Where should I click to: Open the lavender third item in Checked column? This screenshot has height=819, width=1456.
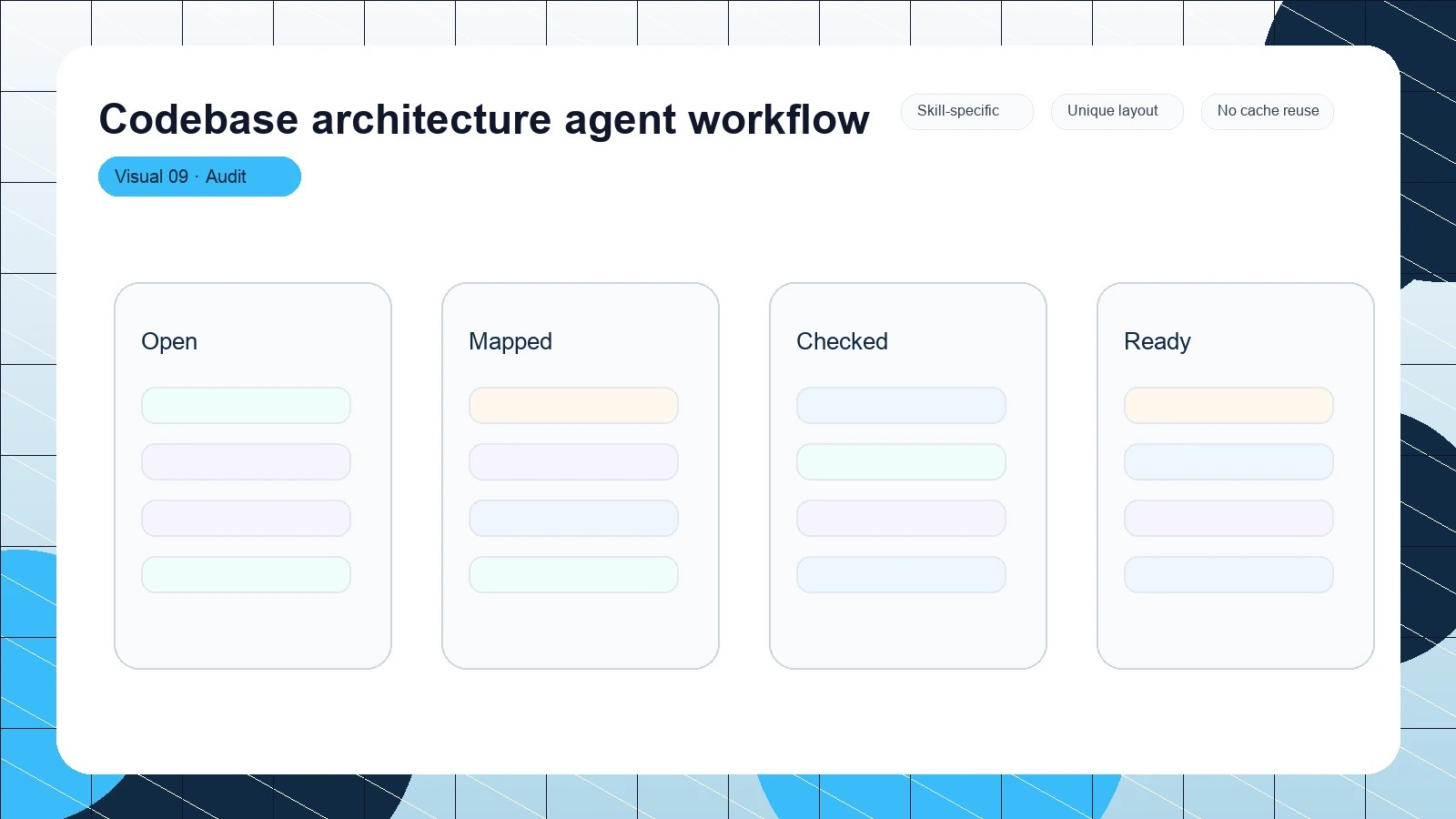(901, 518)
